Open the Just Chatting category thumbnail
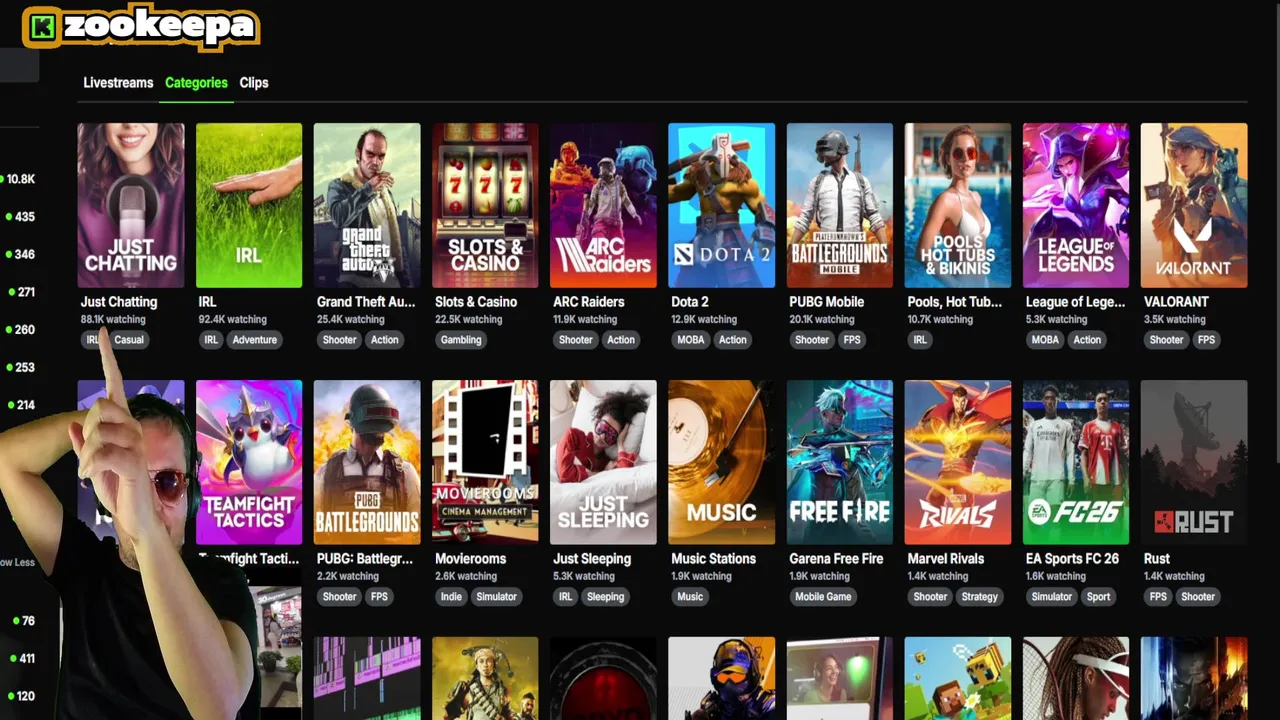The height and width of the screenshot is (720, 1280). click(131, 205)
